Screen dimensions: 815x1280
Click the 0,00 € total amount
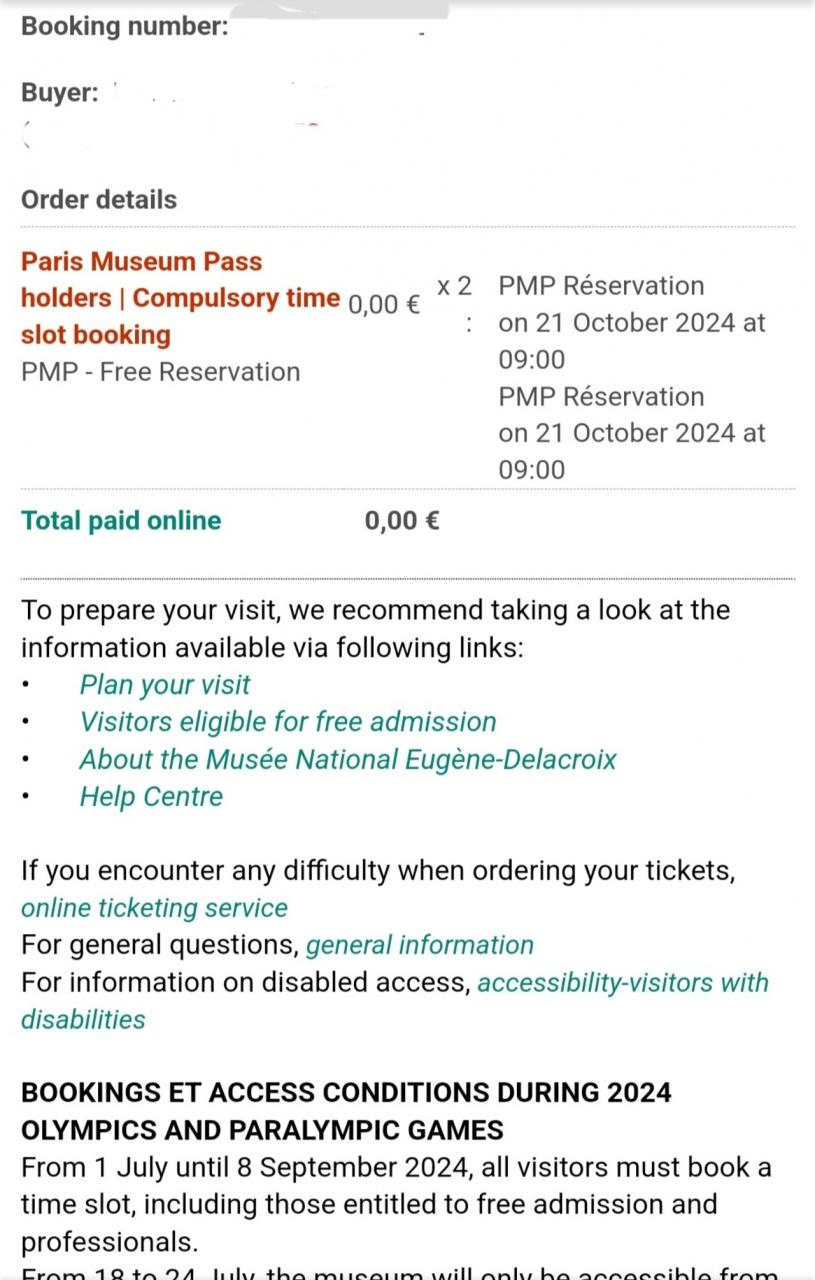(402, 520)
